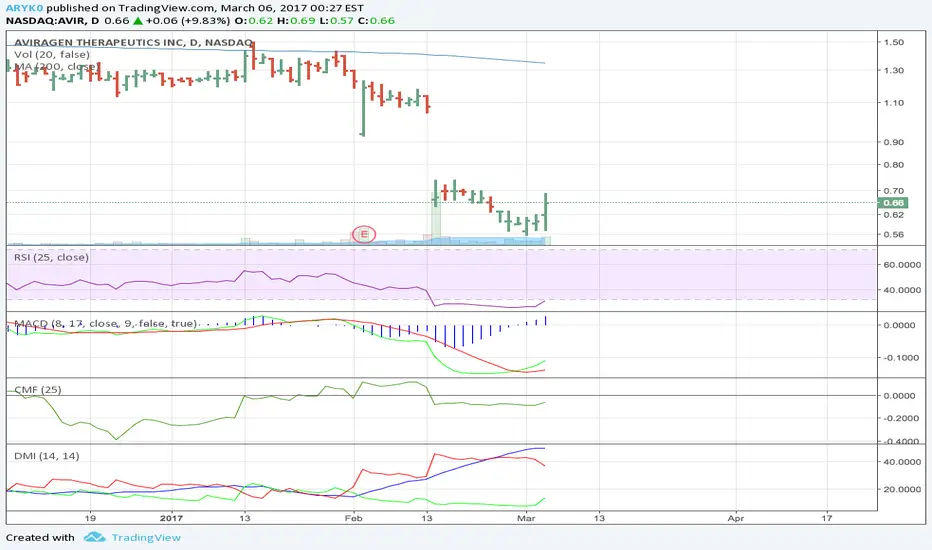Click the 60.0000 RSI axis value

click(x=902, y=265)
